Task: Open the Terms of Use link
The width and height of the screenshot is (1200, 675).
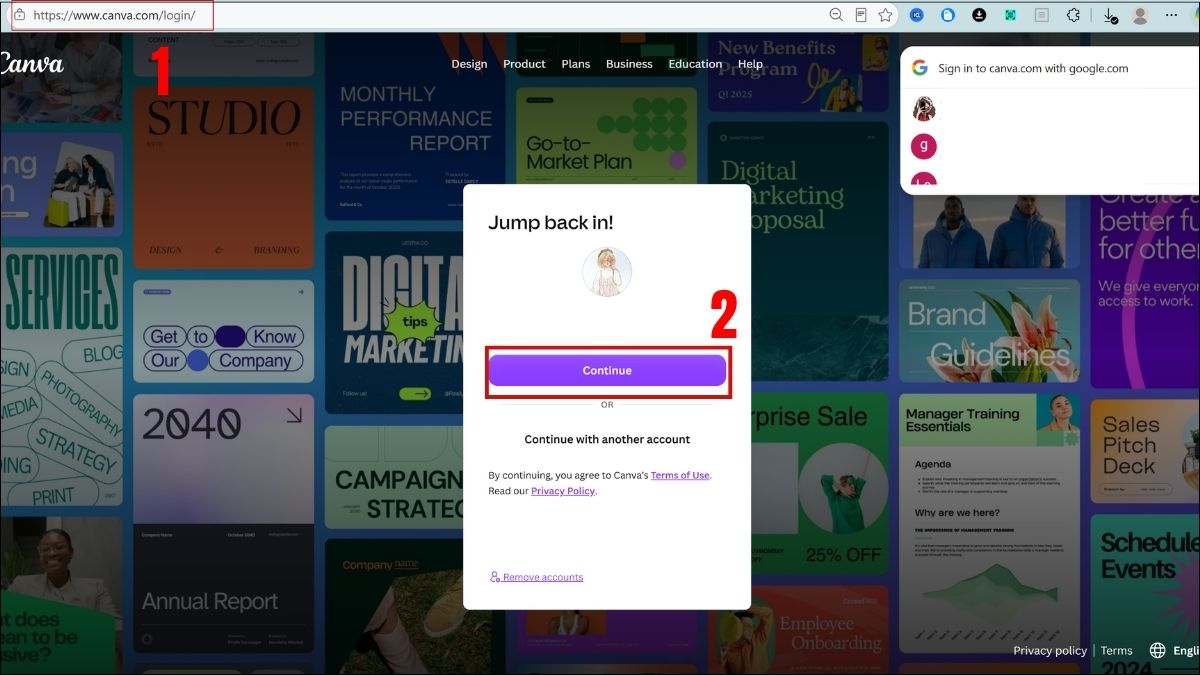Action: point(680,475)
